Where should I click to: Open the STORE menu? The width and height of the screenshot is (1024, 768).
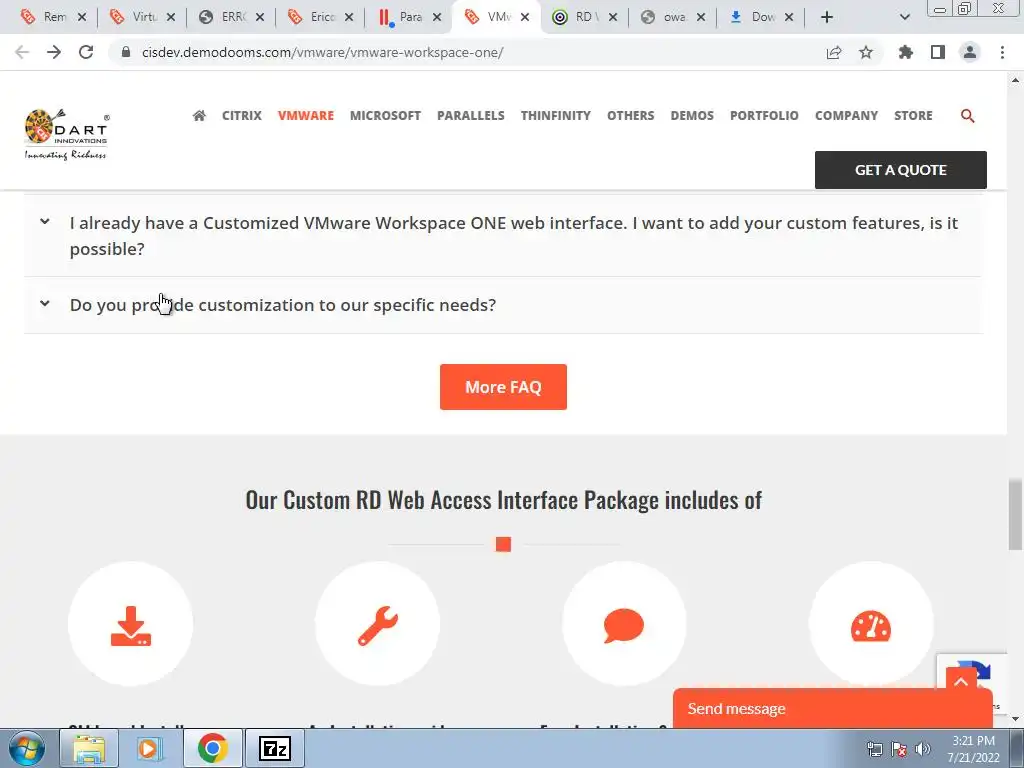(x=913, y=116)
